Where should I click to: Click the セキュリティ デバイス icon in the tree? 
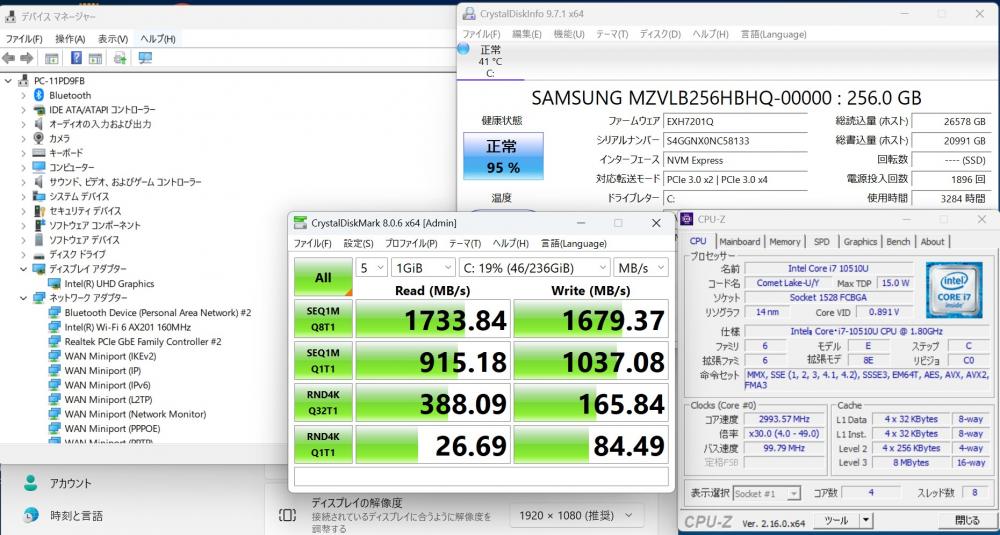point(39,211)
